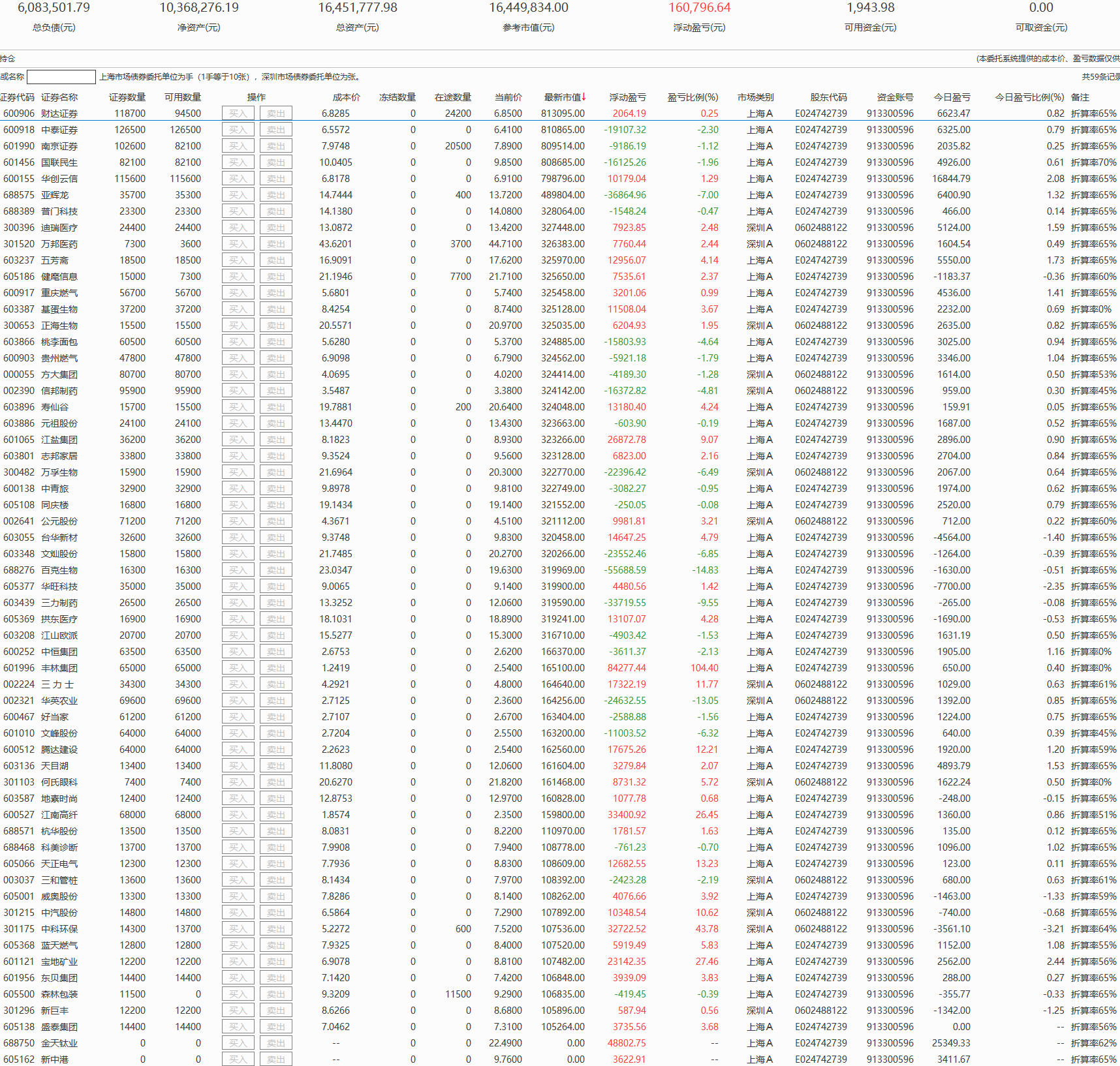
Task: Sort by the 当前价 column header
Action: [508, 97]
